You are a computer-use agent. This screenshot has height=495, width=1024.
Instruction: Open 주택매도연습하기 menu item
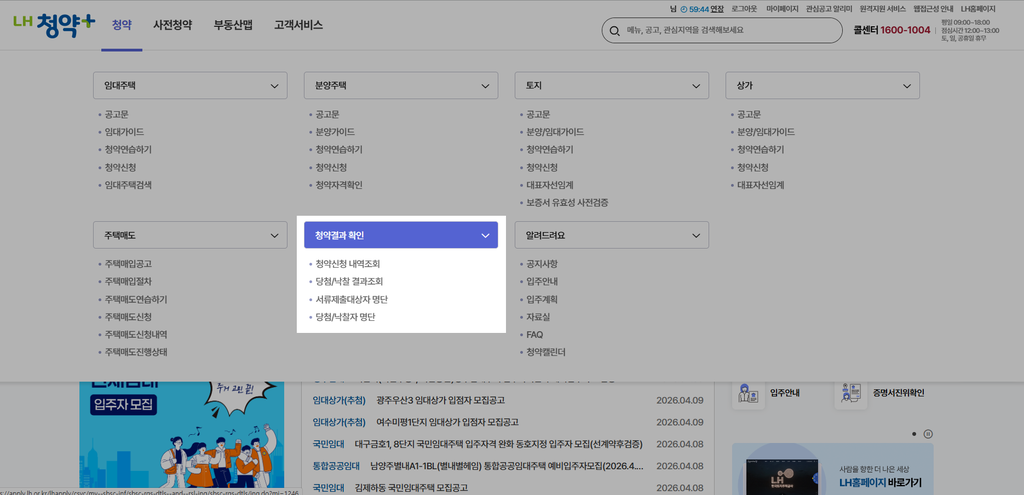click(136, 300)
